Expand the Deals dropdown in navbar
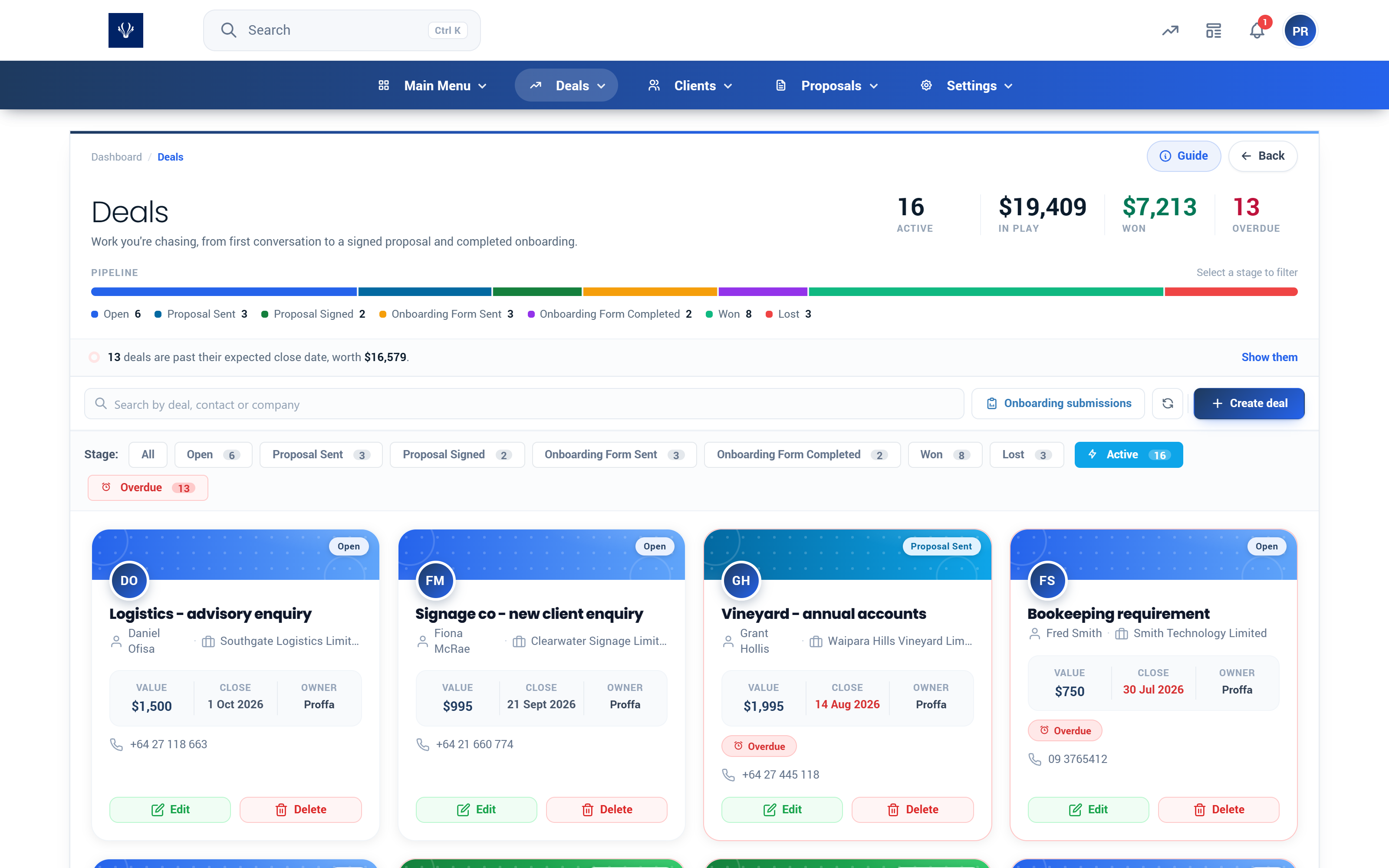This screenshot has width=1389, height=868. [x=566, y=85]
